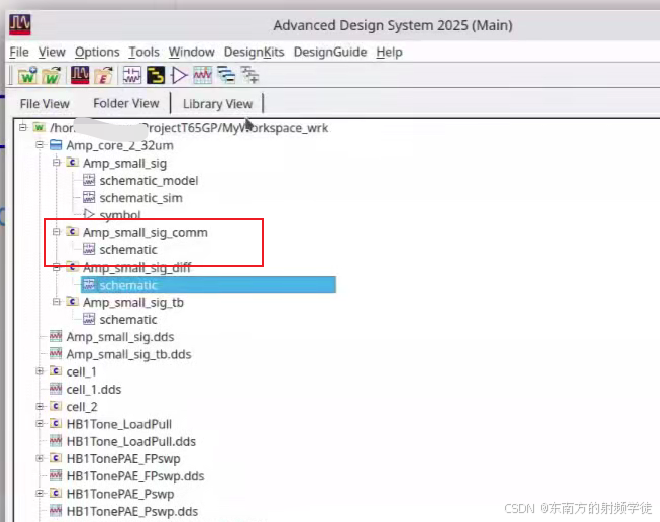This screenshot has height=522, width=660.
Task: Click the Amp_core_2_32um library icon
Action: [x=56, y=145]
